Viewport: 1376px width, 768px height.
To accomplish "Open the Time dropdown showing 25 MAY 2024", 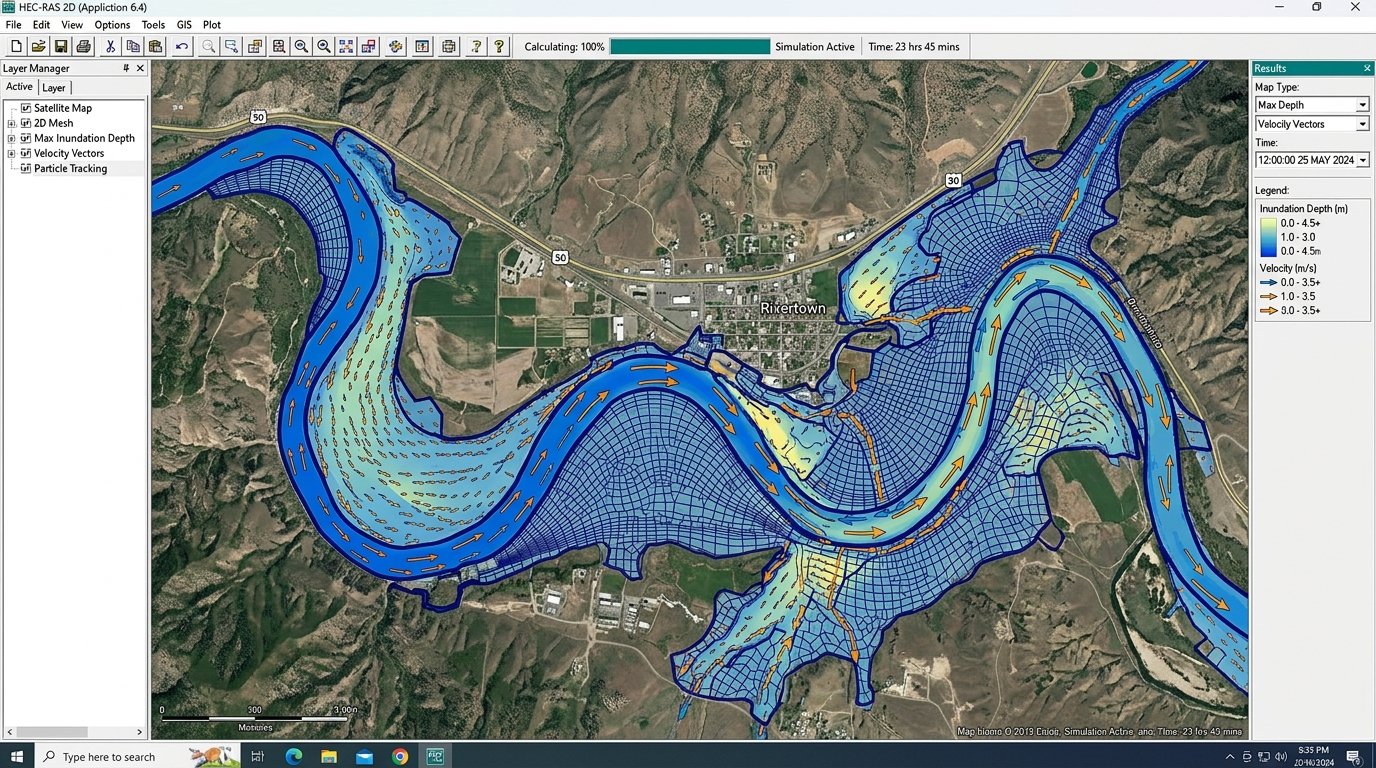I will point(1362,160).
